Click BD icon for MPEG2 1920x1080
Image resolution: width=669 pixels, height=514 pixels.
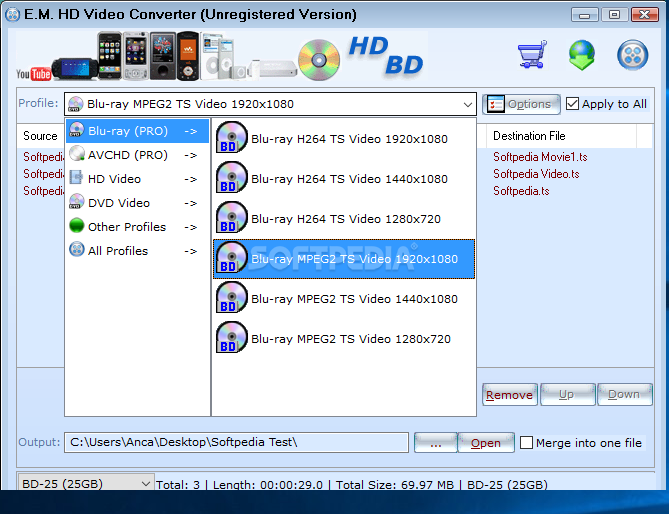[231, 257]
